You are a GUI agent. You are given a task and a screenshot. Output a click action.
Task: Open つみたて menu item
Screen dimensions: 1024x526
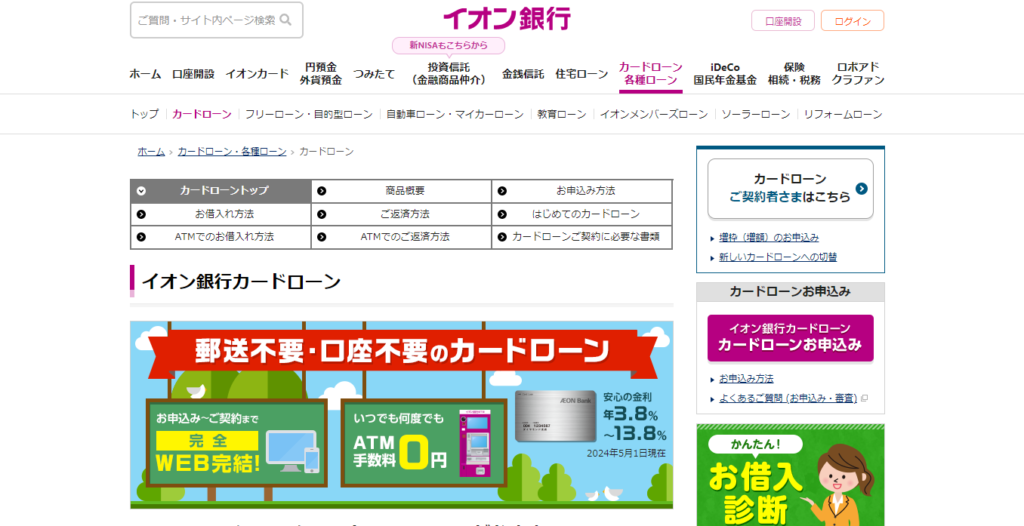point(374,74)
